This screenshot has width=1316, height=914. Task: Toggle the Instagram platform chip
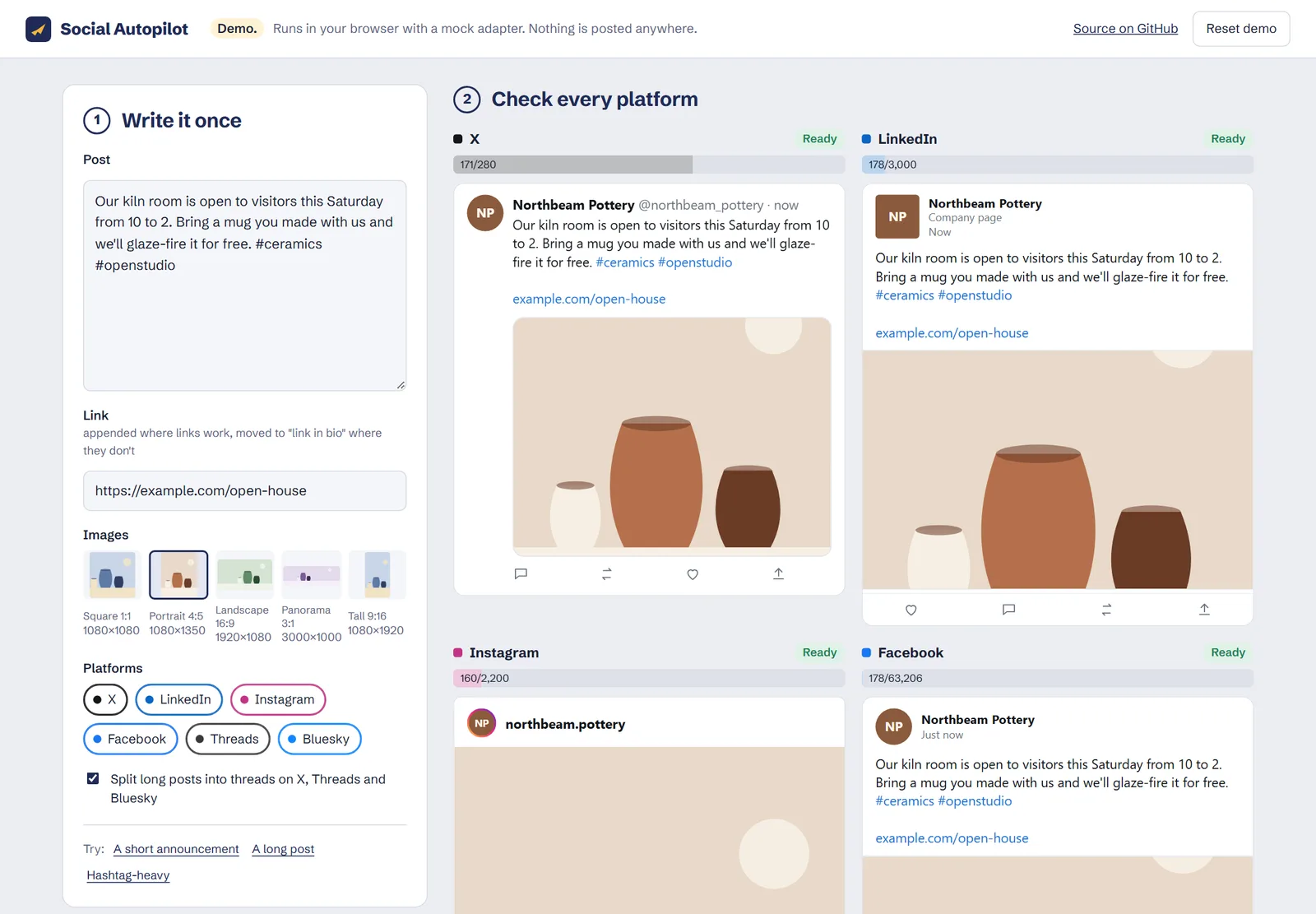[x=278, y=699]
